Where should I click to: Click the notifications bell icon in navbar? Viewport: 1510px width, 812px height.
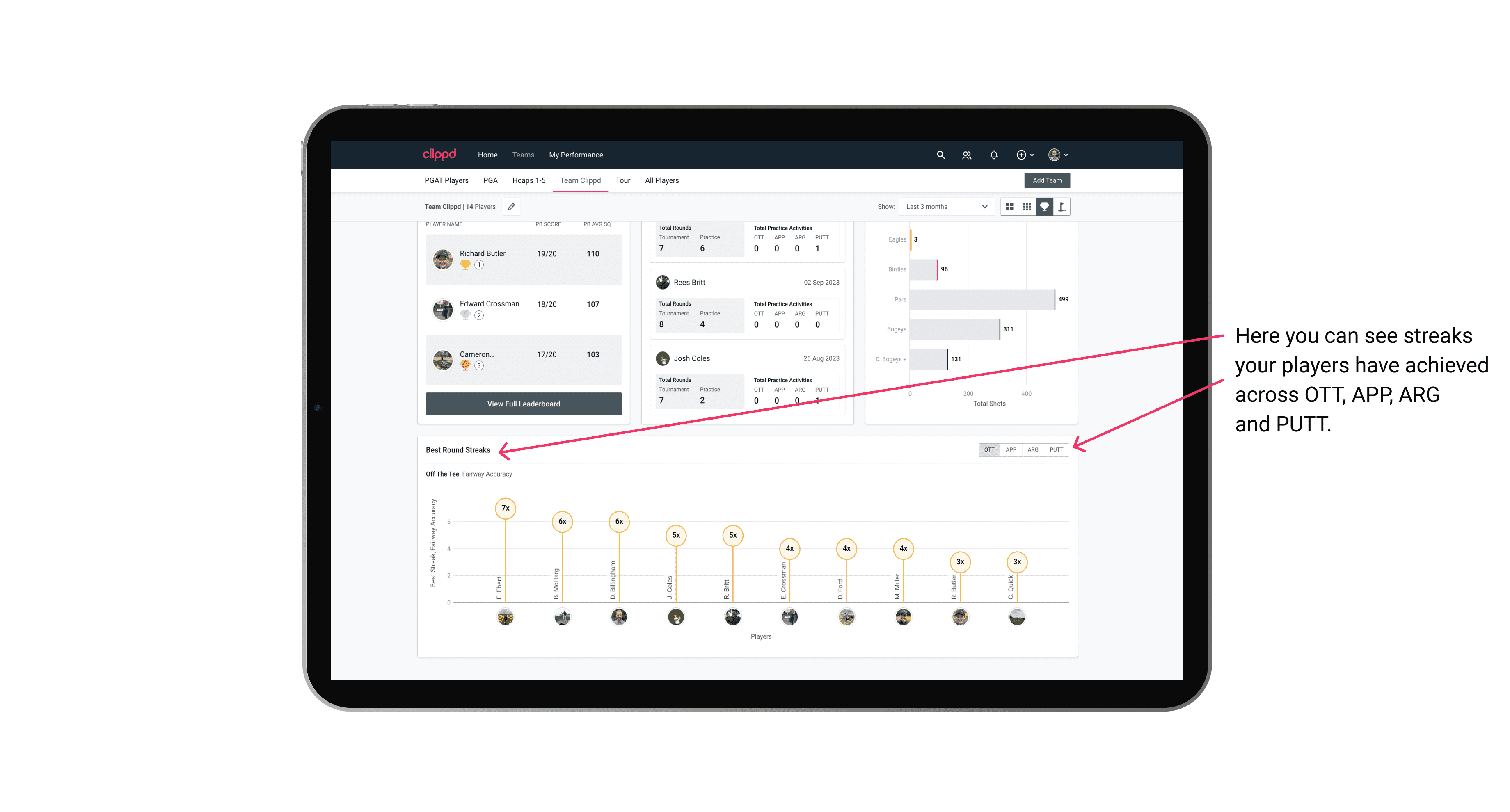click(x=992, y=155)
